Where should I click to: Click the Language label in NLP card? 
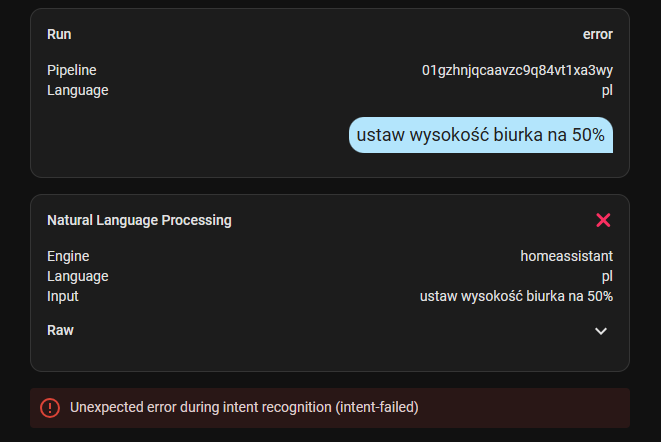pos(78,276)
